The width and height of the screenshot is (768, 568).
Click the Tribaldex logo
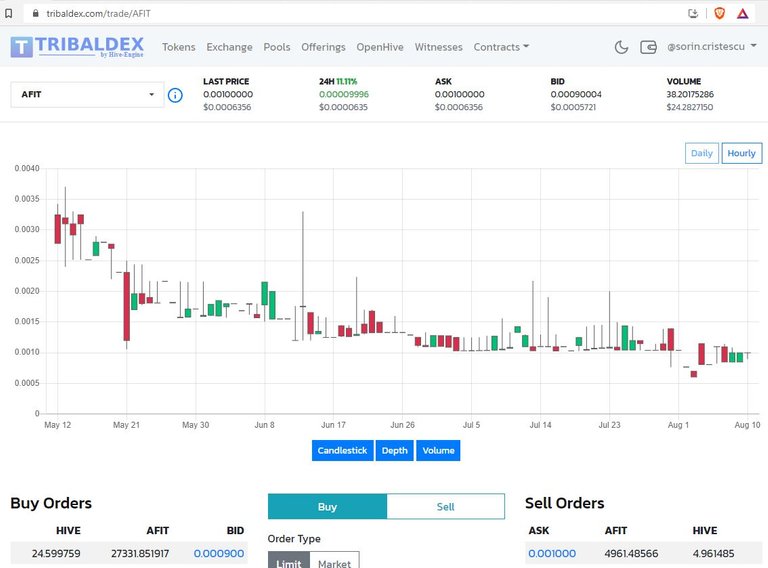coord(77,47)
